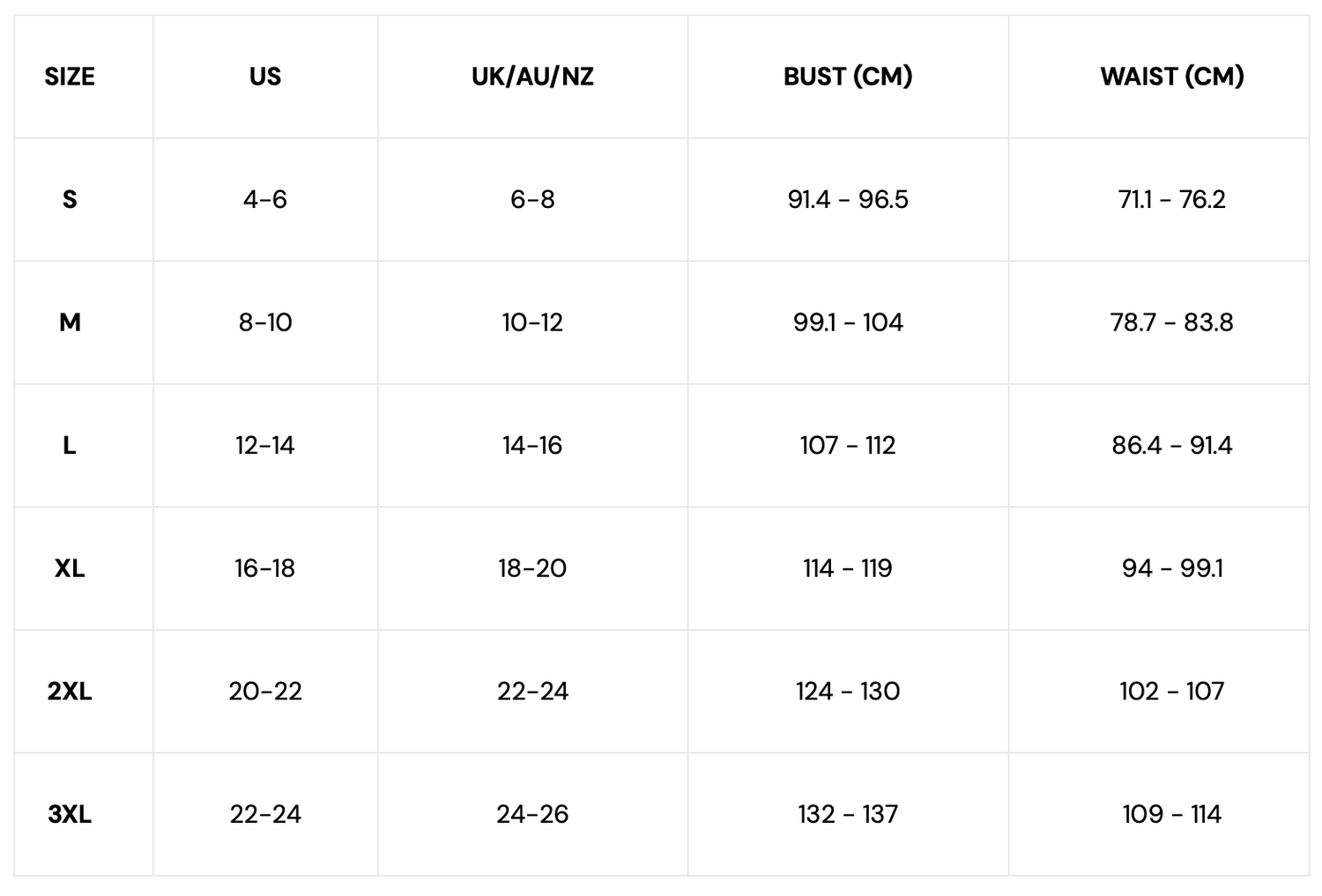Viewport: 1322px width, 896px height.
Task: Click bust measurement 132 - 137
Action: [x=848, y=814]
